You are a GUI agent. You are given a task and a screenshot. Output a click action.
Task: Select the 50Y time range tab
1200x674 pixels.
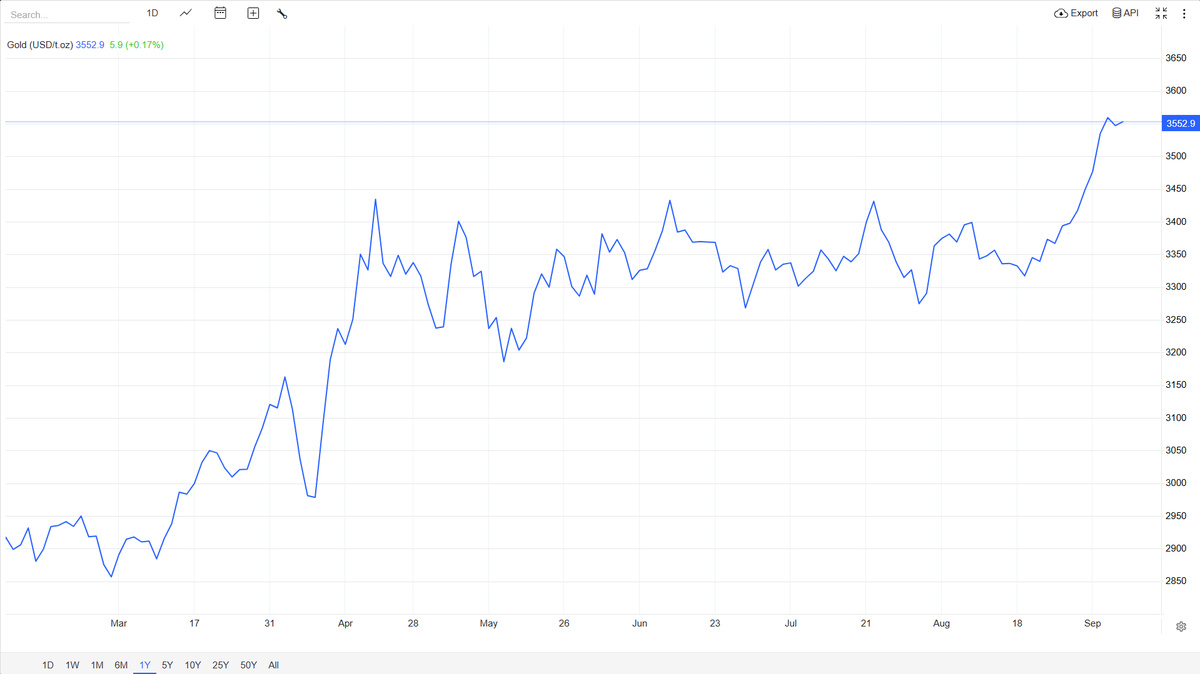[248, 665]
